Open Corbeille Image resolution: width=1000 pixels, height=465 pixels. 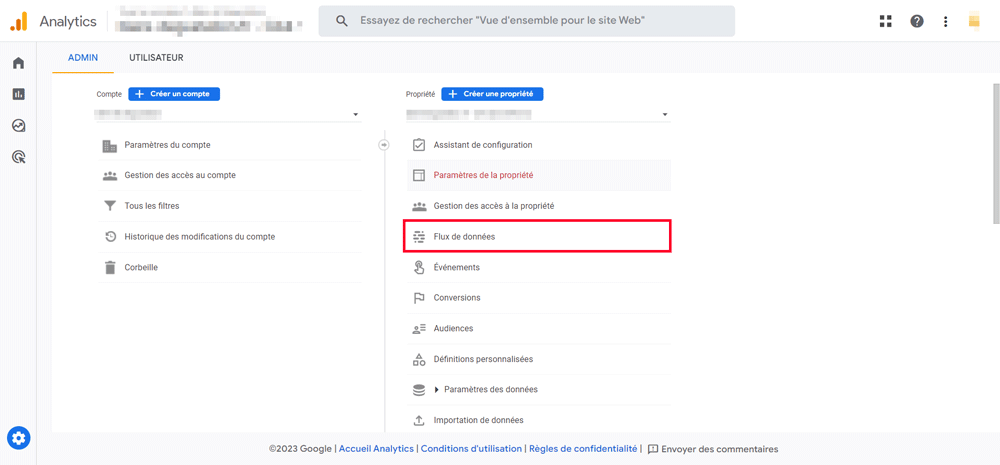pyautogui.click(x=230, y=267)
